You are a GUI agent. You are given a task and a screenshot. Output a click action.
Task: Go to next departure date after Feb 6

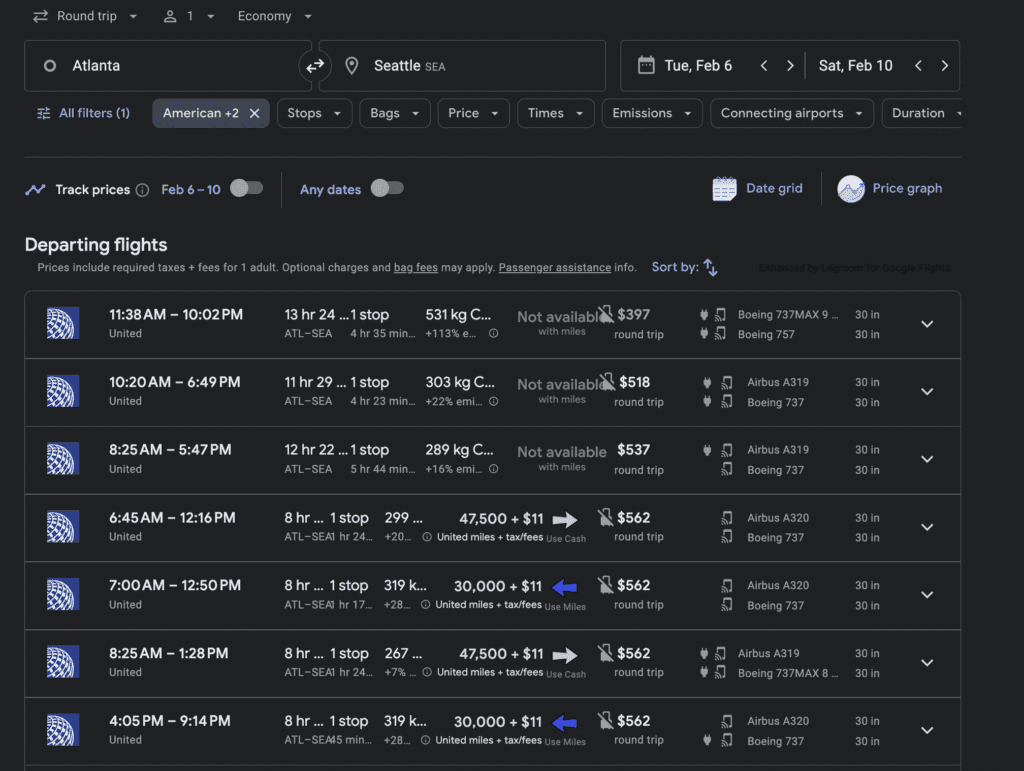pyautogui.click(x=790, y=66)
